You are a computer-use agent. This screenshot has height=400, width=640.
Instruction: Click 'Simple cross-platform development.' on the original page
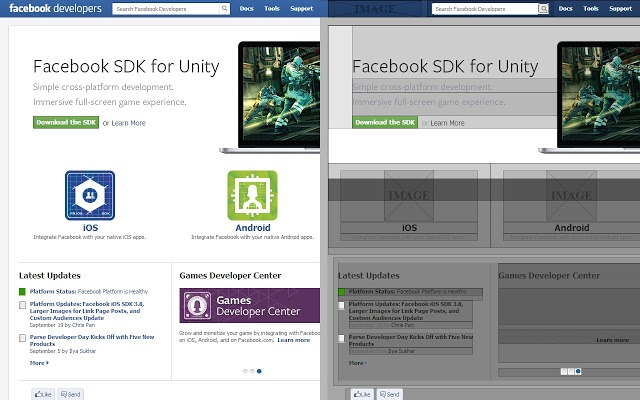tap(103, 87)
